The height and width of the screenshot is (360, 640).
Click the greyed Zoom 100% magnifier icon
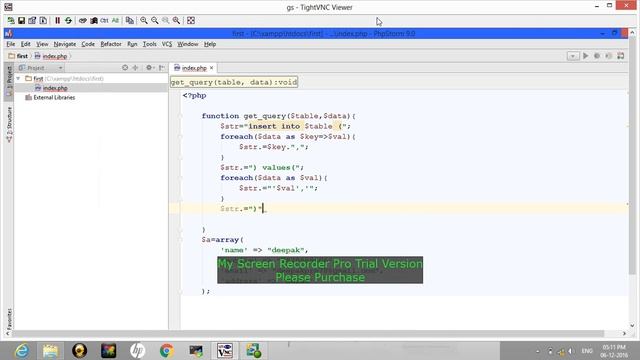coord(165,20)
